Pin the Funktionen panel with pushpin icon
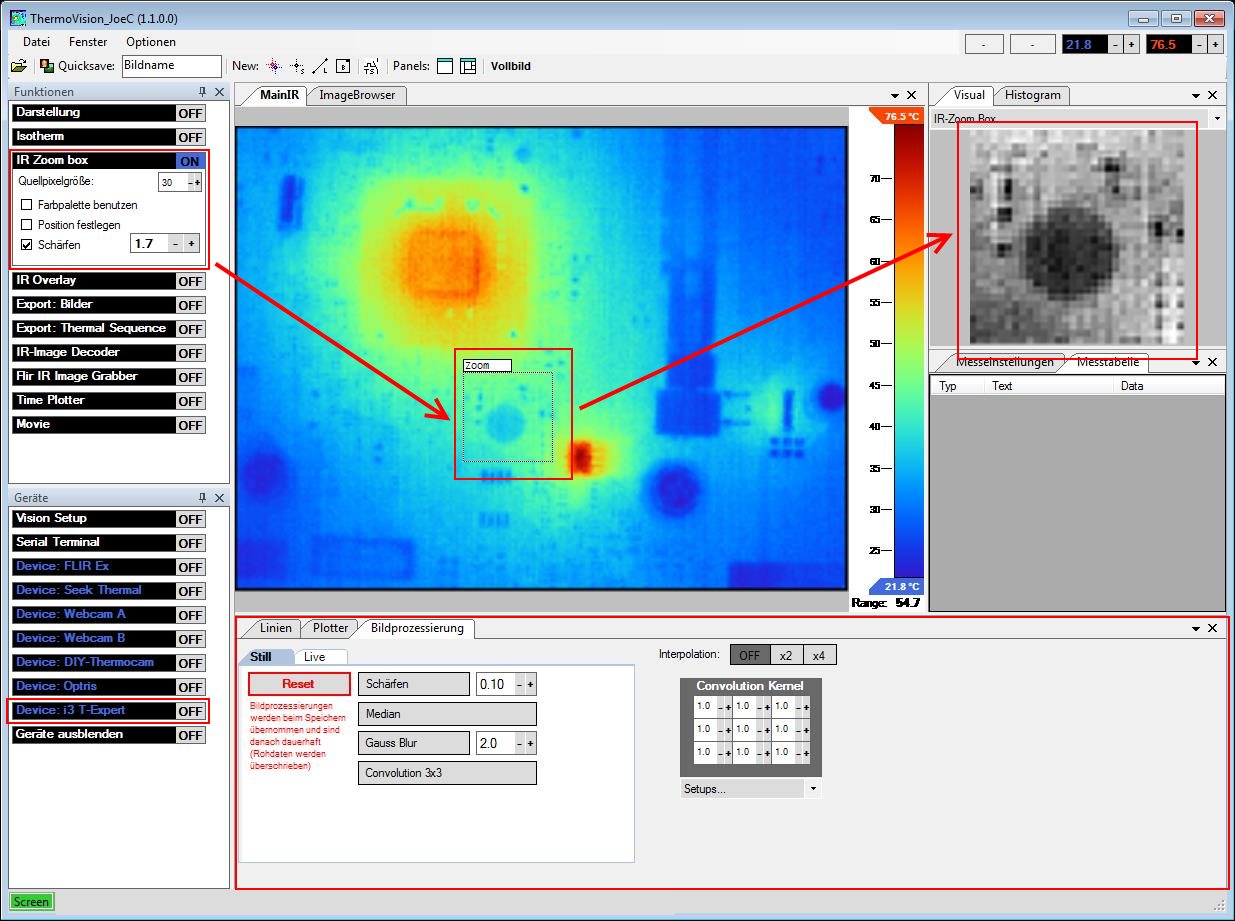The height and width of the screenshot is (921, 1235). (202, 92)
